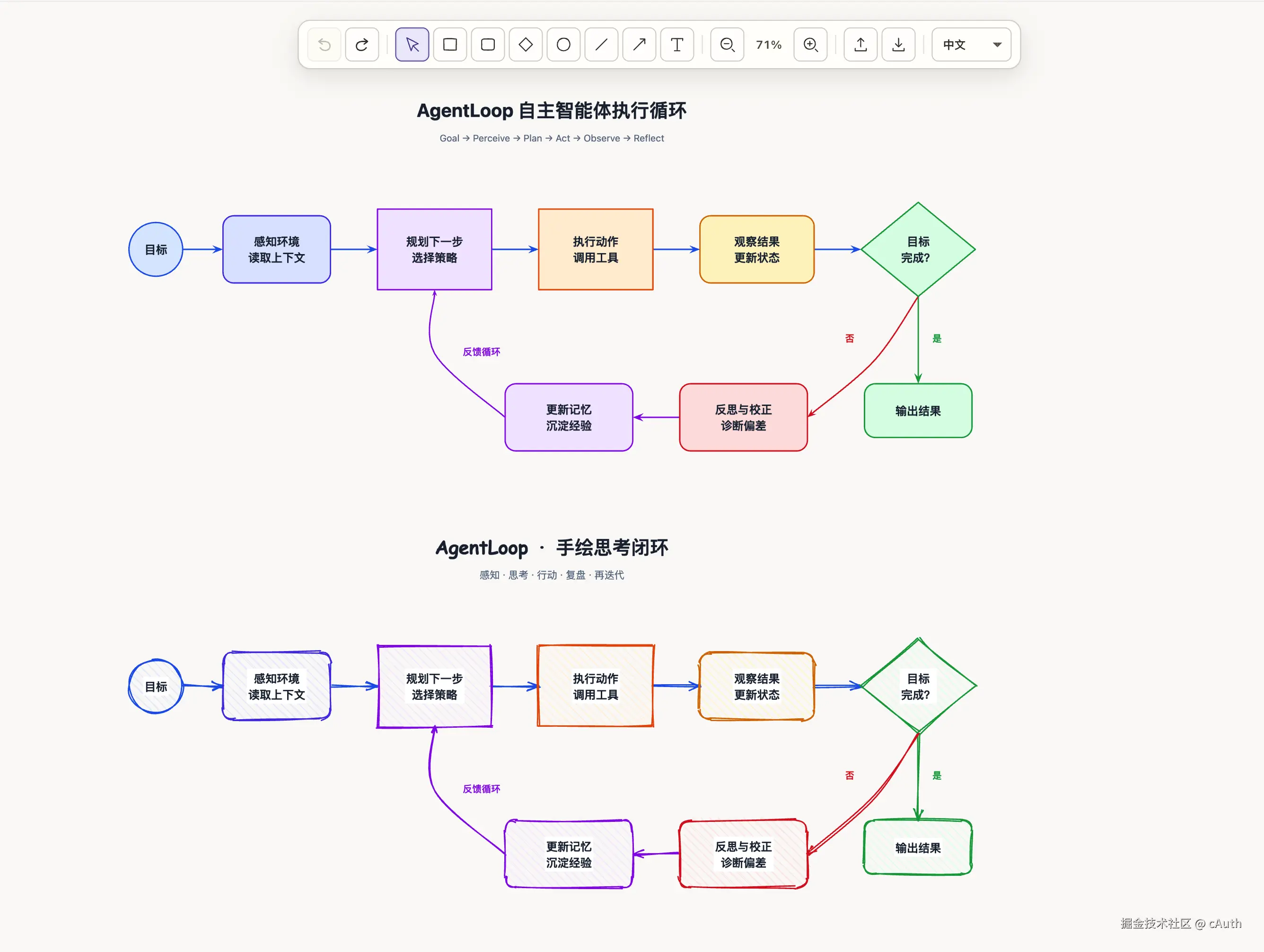Zoom in with the plus magnifier
The height and width of the screenshot is (952, 1264).
click(810, 44)
